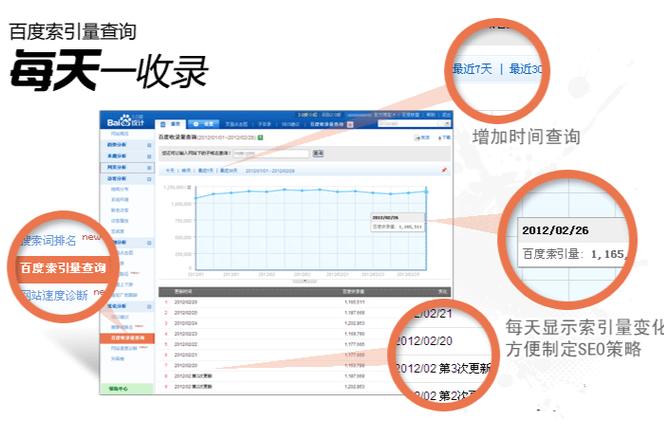Sort by the 更新时间 column header
The image size is (664, 438).
click(x=183, y=291)
